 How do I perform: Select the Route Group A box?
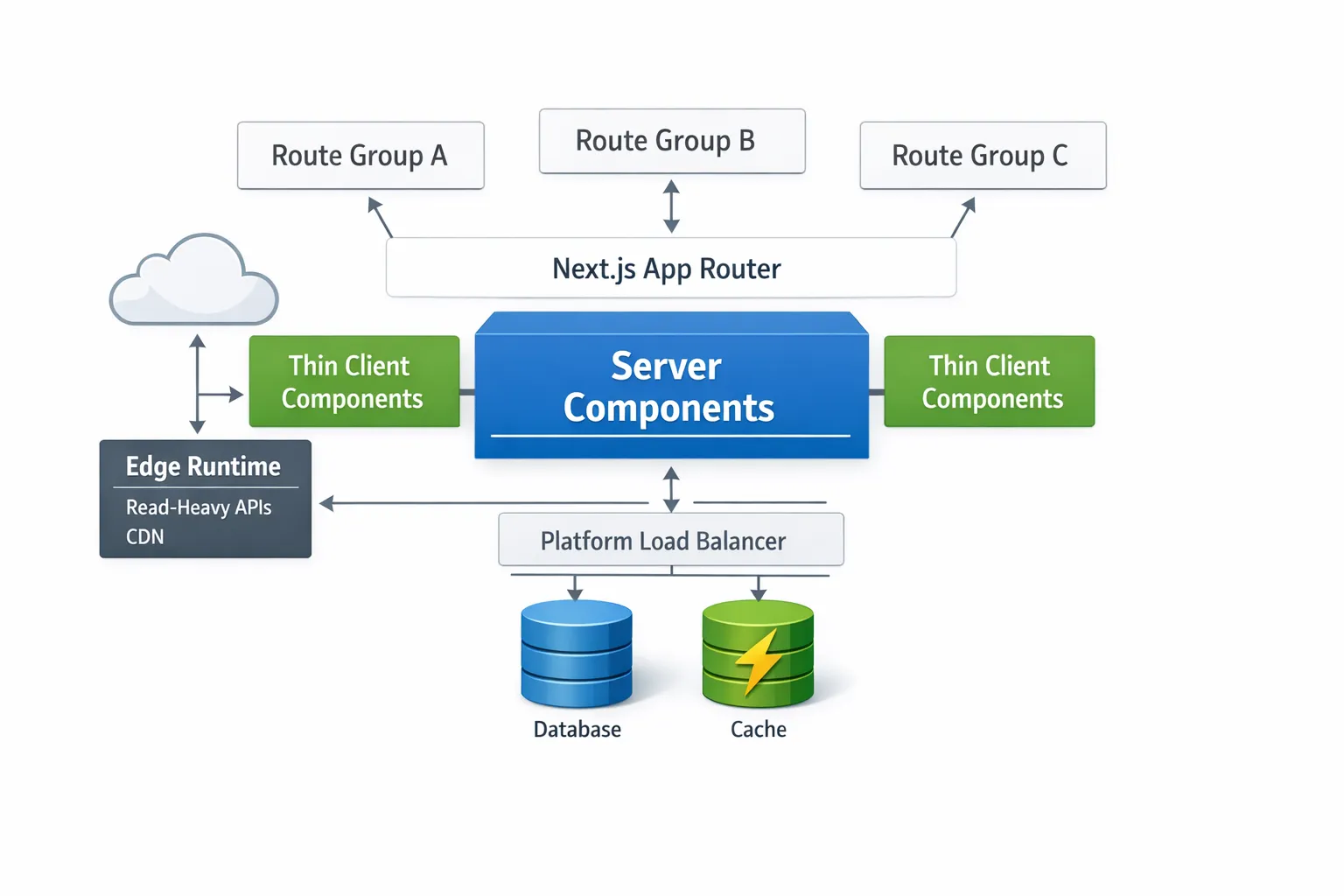(x=360, y=156)
